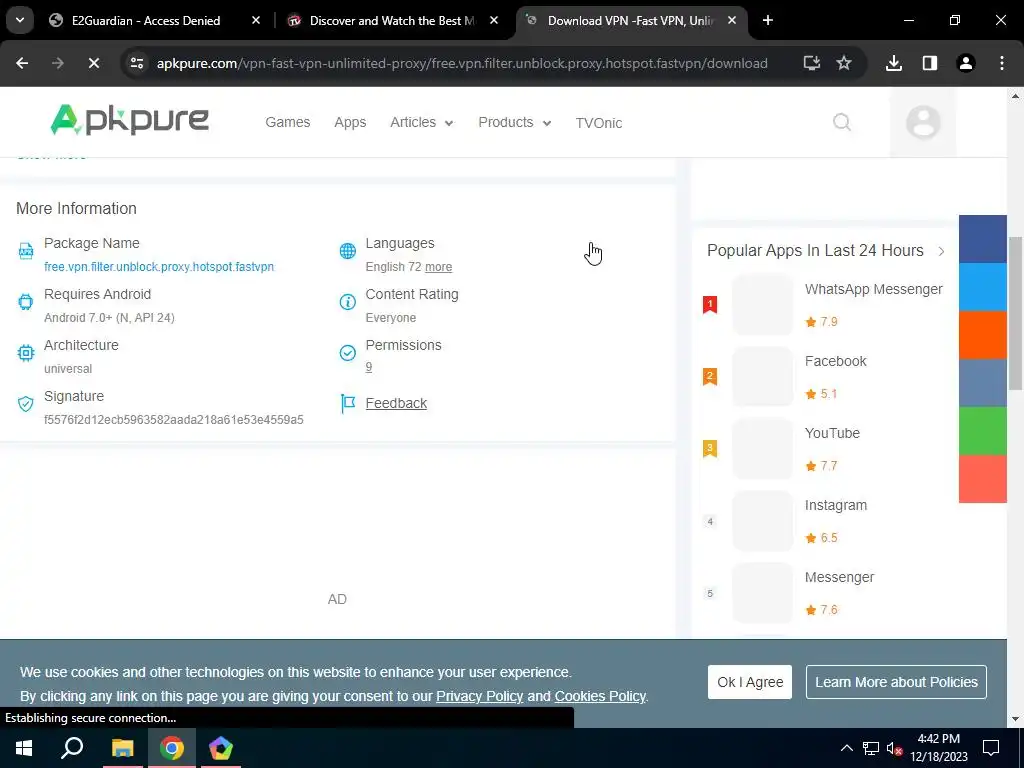
Task: Stop loading the page
Action: [x=93, y=63]
